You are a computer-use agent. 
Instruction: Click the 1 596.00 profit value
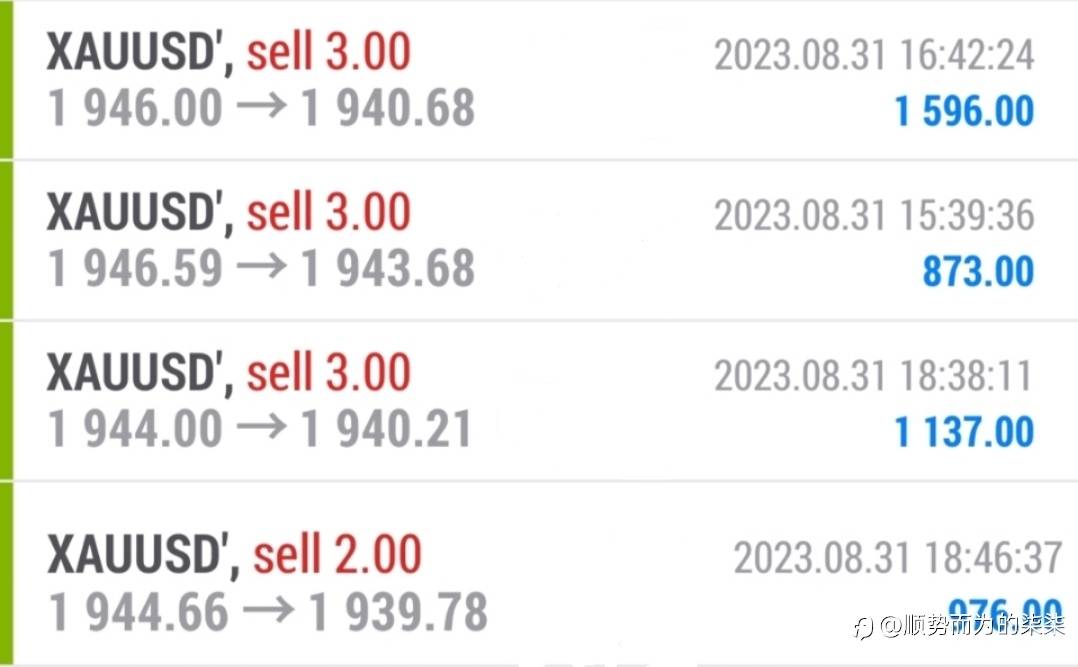pos(964,111)
